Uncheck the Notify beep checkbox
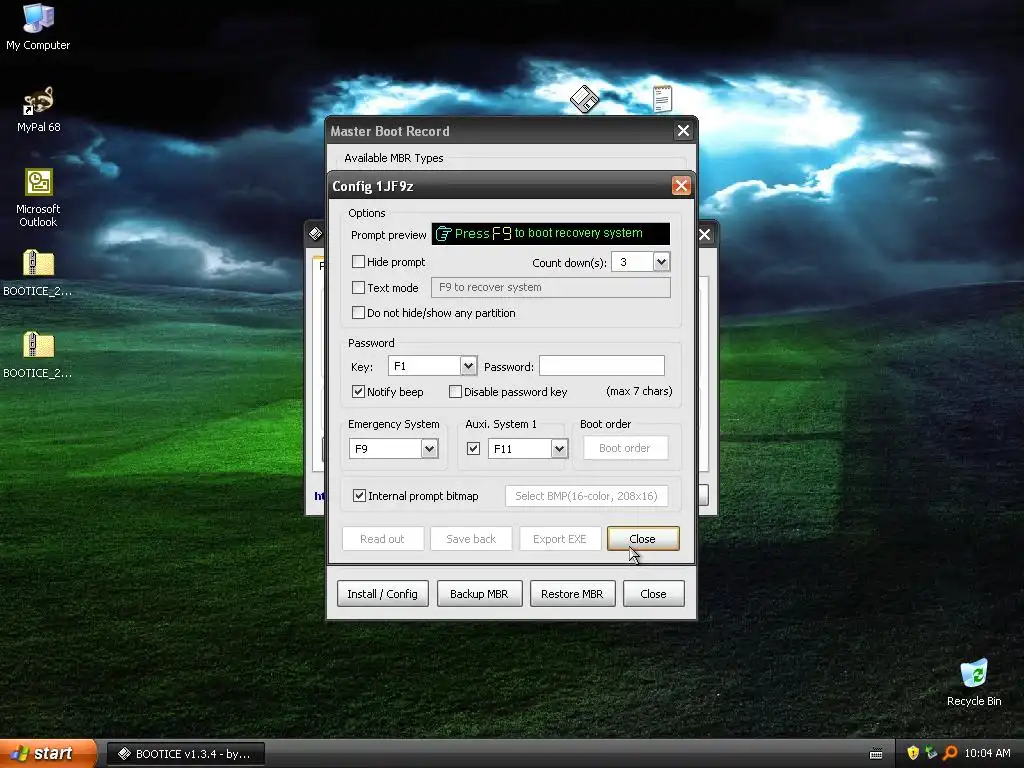Screen dimensions: 1024x768 tap(359, 392)
